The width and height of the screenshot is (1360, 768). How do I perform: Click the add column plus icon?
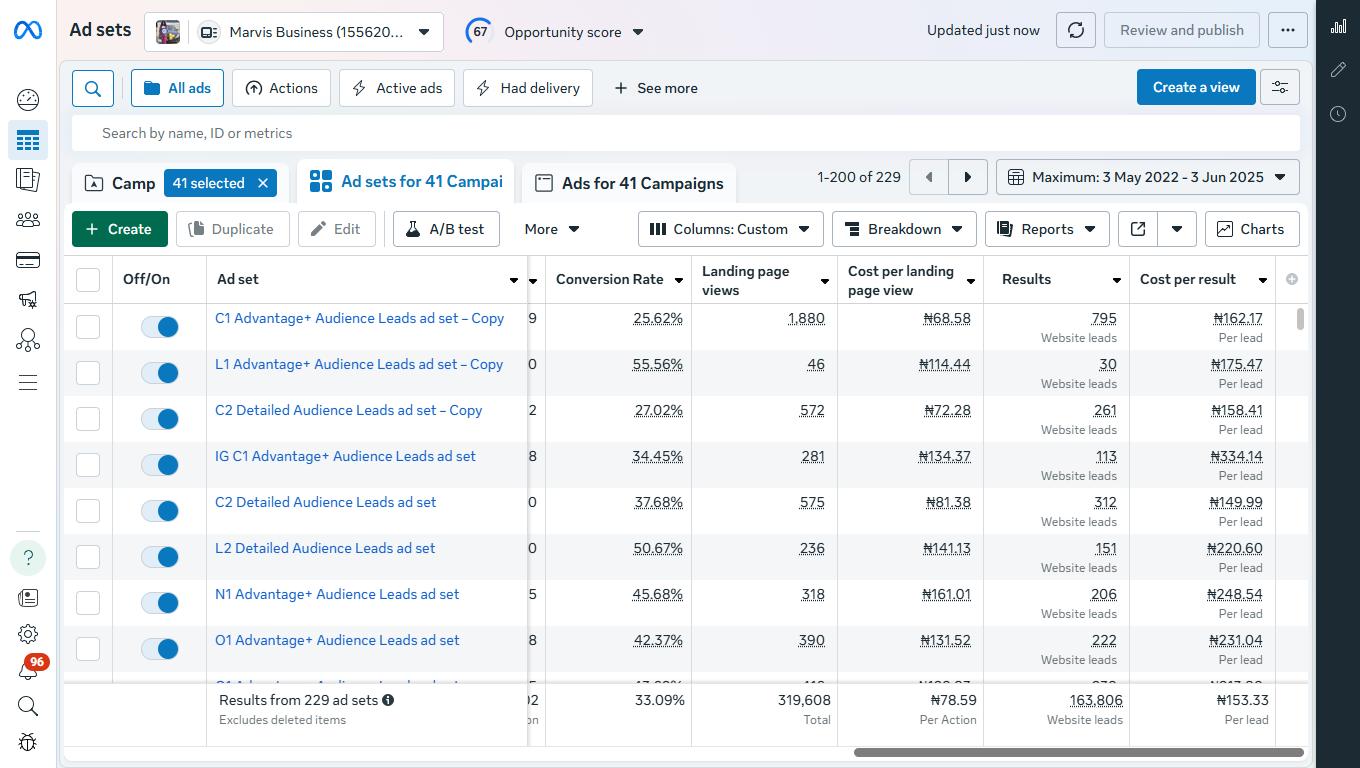click(1292, 280)
